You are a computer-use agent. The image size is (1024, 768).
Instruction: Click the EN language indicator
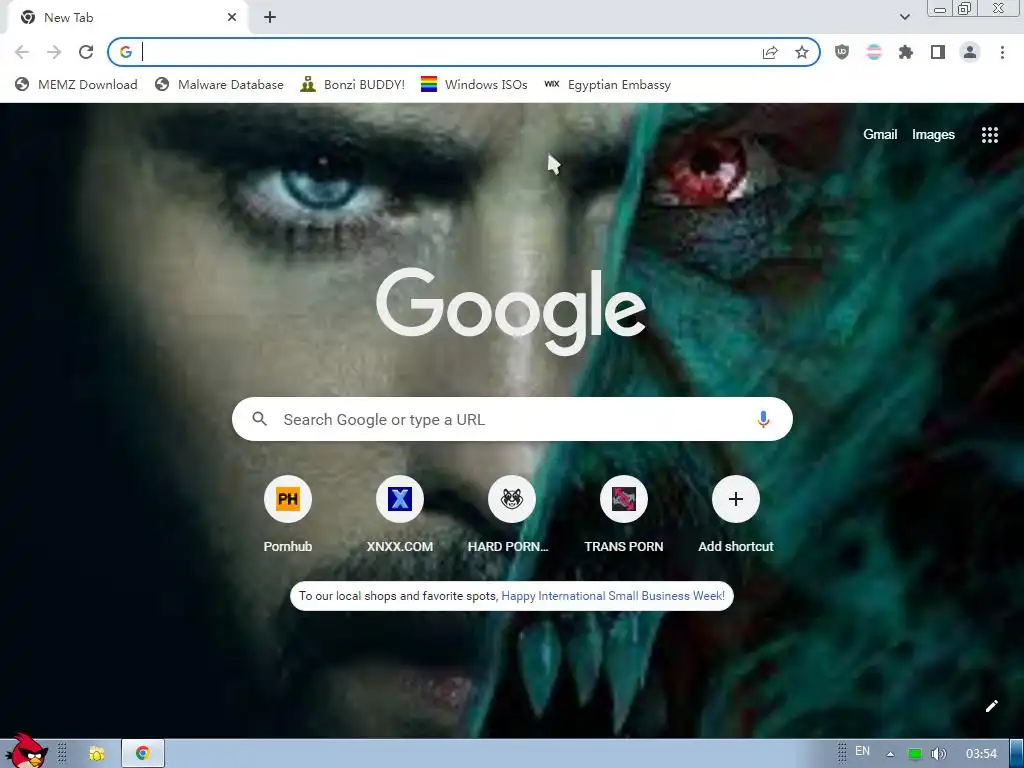pos(862,751)
